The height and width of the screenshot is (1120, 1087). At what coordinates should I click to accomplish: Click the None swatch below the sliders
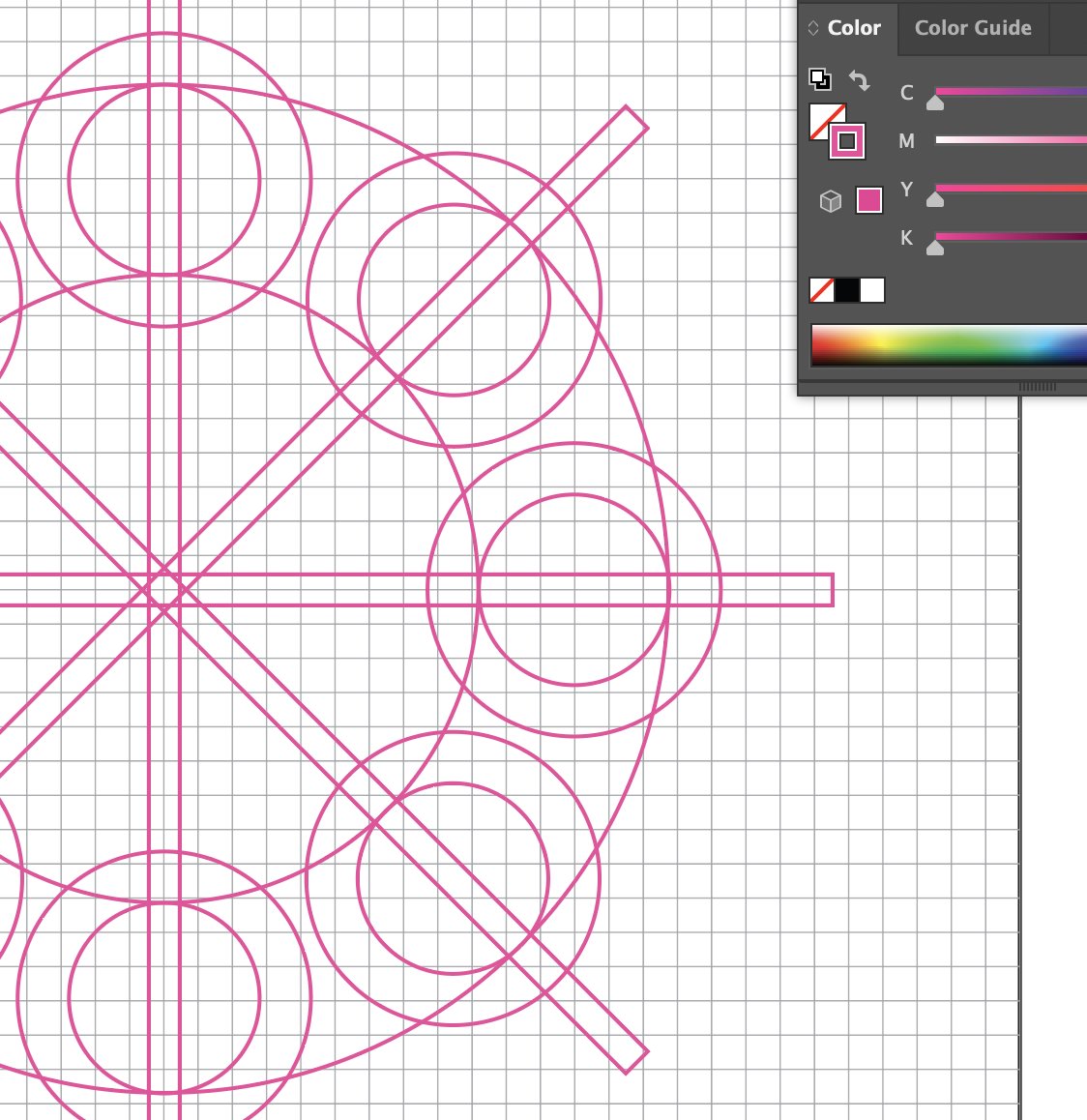(822, 290)
